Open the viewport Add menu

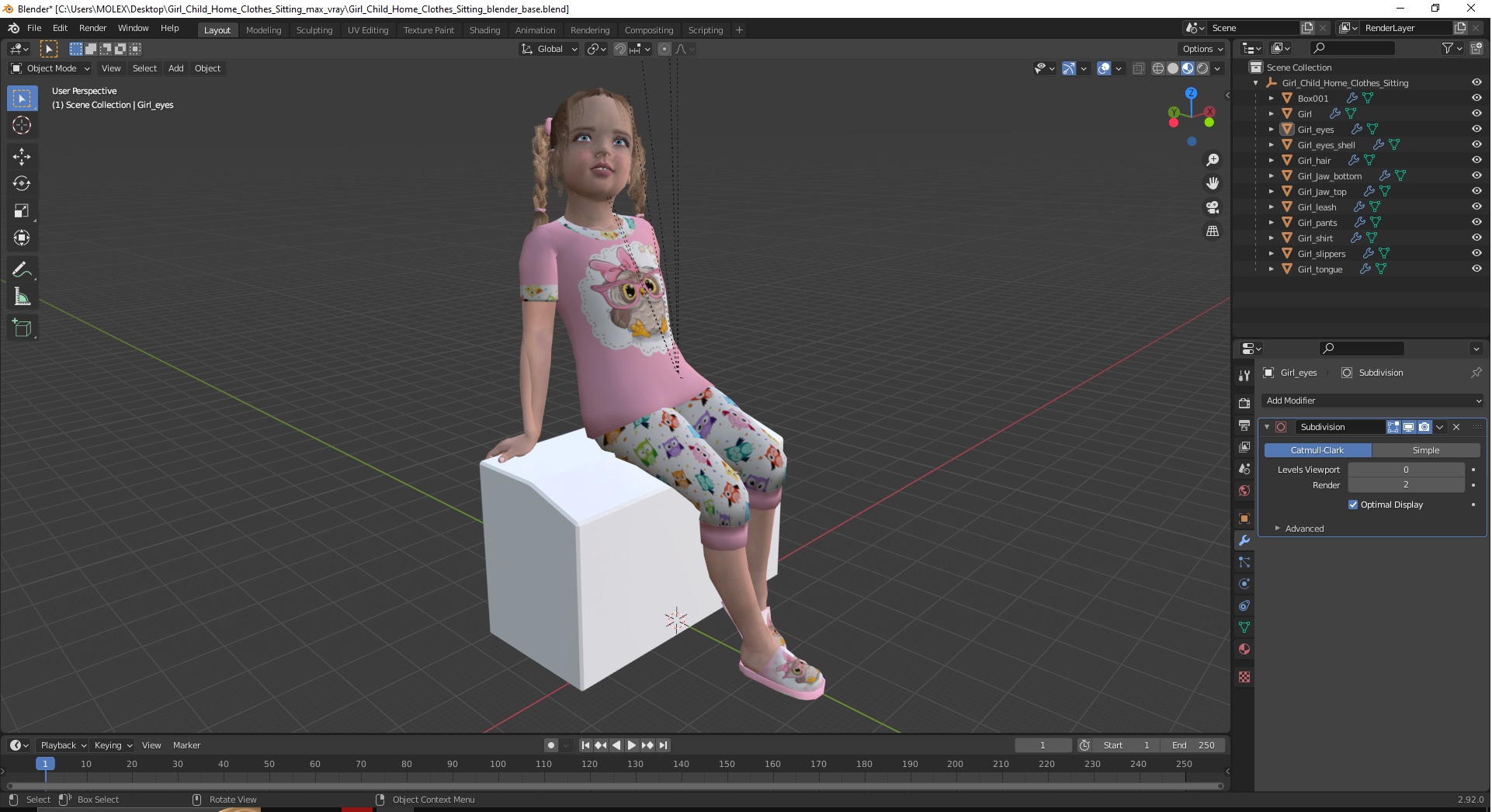point(176,68)
